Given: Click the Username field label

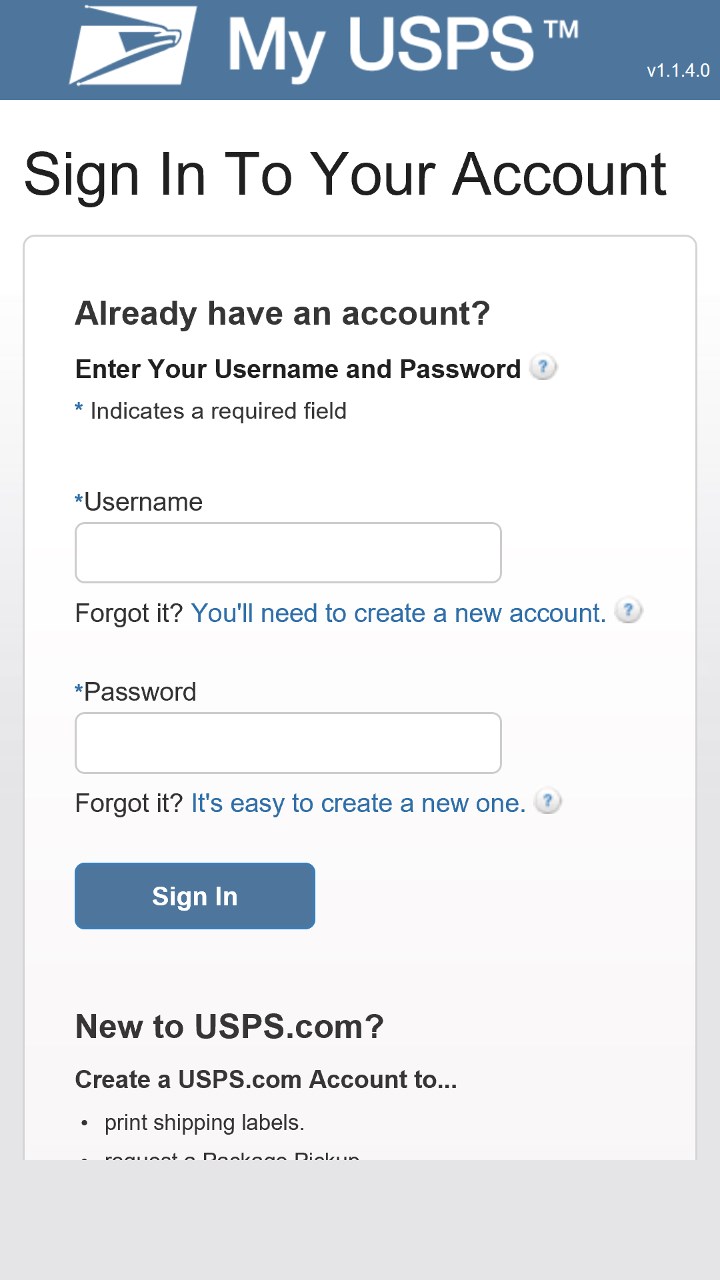Looking at the screenshot, I should (x=142, y=502).
